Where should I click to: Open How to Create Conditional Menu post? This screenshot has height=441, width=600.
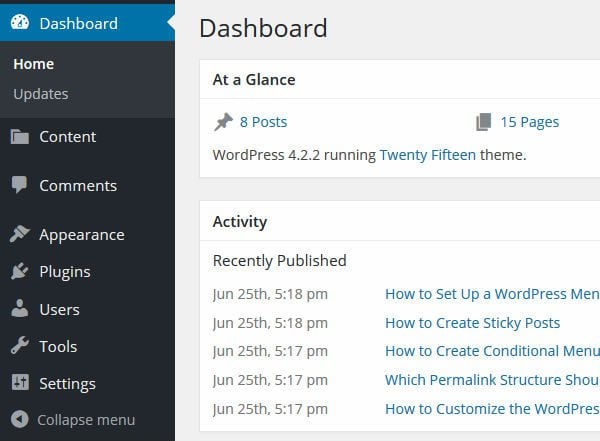pyautogui.click(x=491, y=351)
